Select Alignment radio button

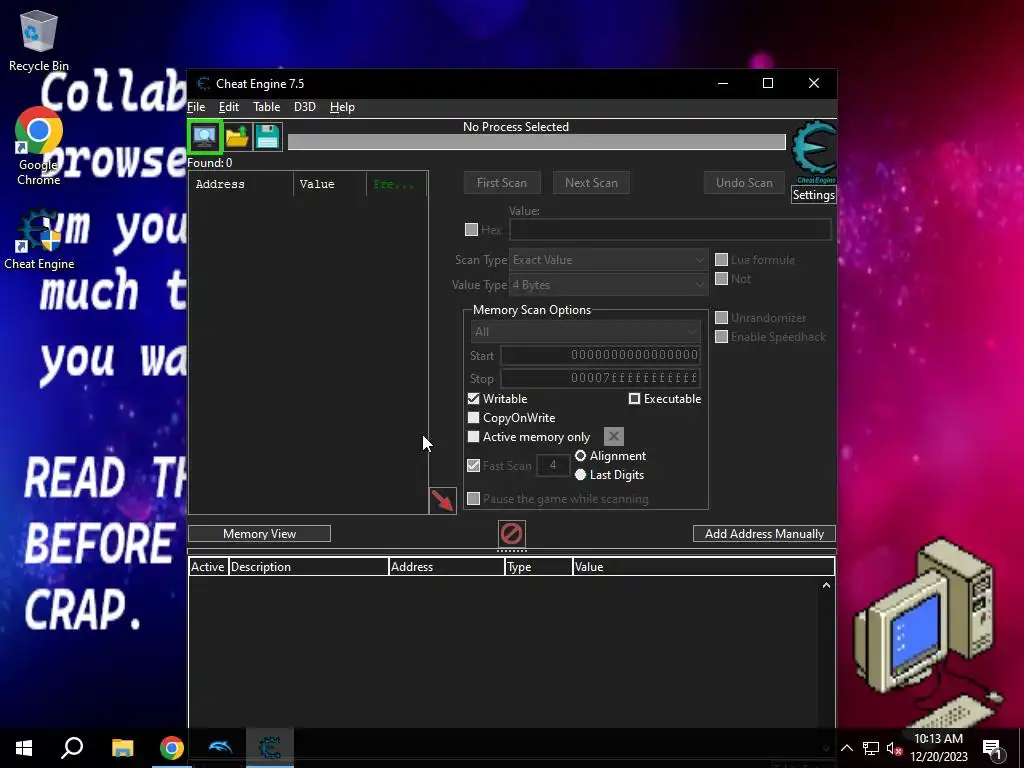[x=580, y=456]
